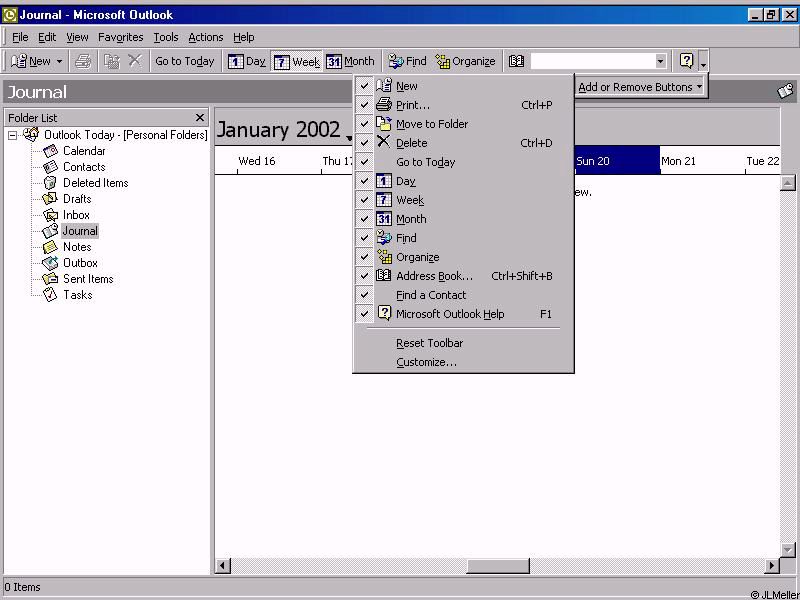Open the Tools menu
Screen dimensions: 800x600
[166, 37]
